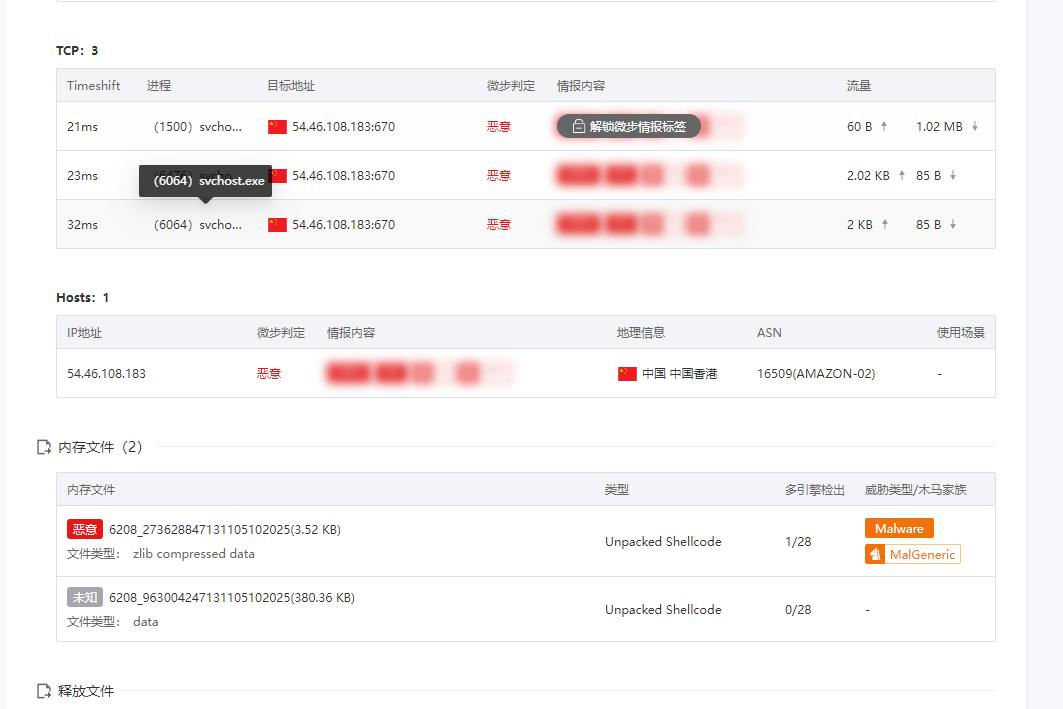Click the document icon next to 内存文件
Image resolution: width=1063 pixels, height=709 pixels.
coord(44,448)
